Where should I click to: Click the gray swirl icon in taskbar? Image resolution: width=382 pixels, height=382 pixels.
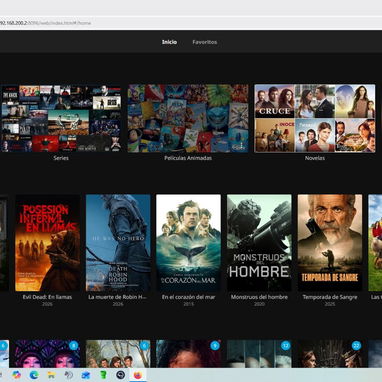(68, 375)
